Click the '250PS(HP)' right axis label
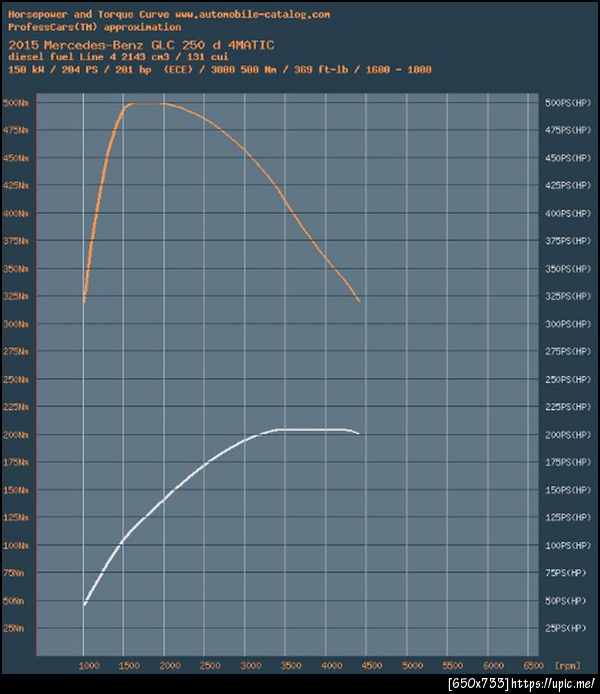The width and height of the screenshot is (600, 694). pyautogui.click(x=568, y=379)
